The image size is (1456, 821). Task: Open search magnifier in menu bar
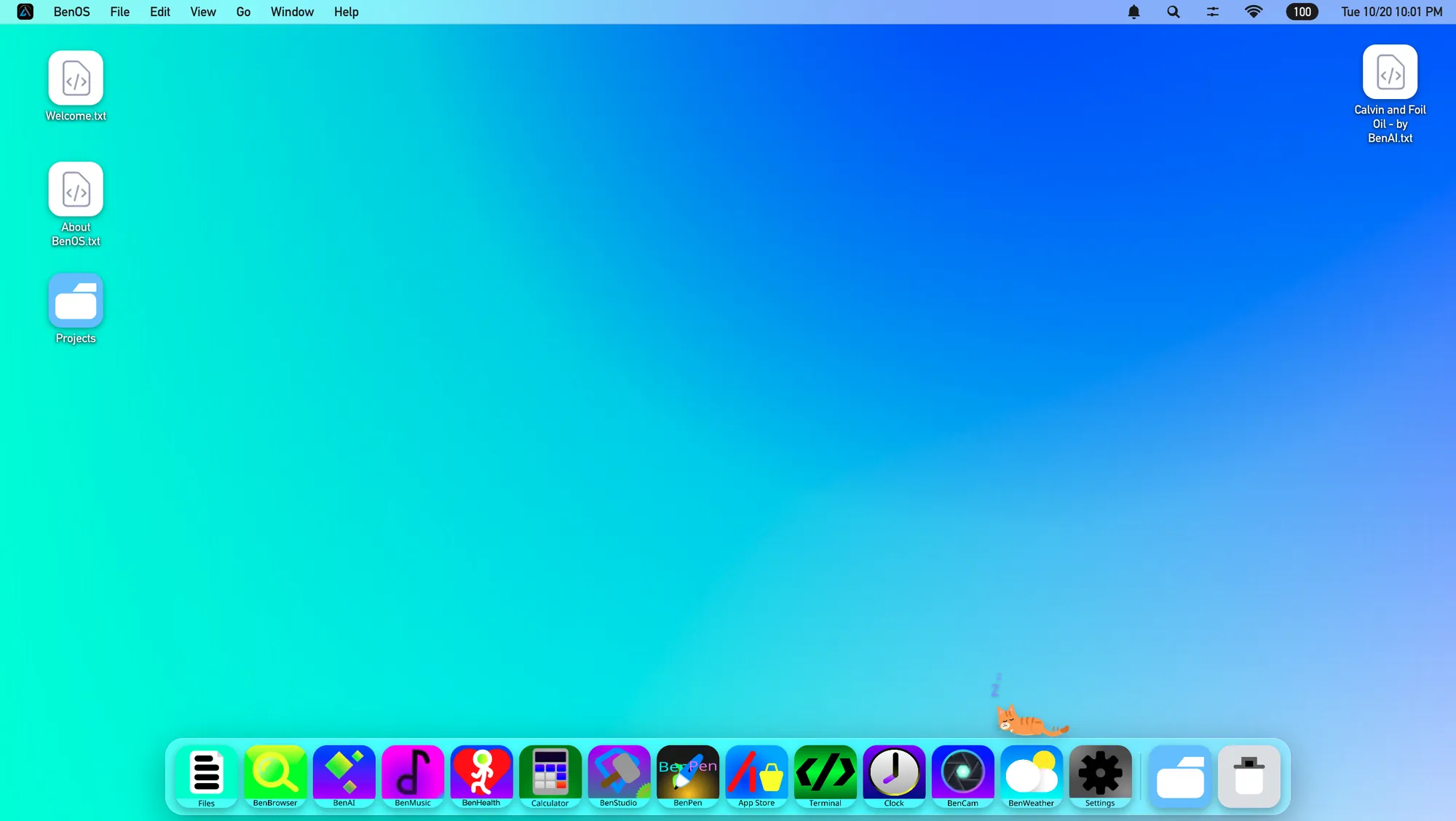pos(1173,12)
